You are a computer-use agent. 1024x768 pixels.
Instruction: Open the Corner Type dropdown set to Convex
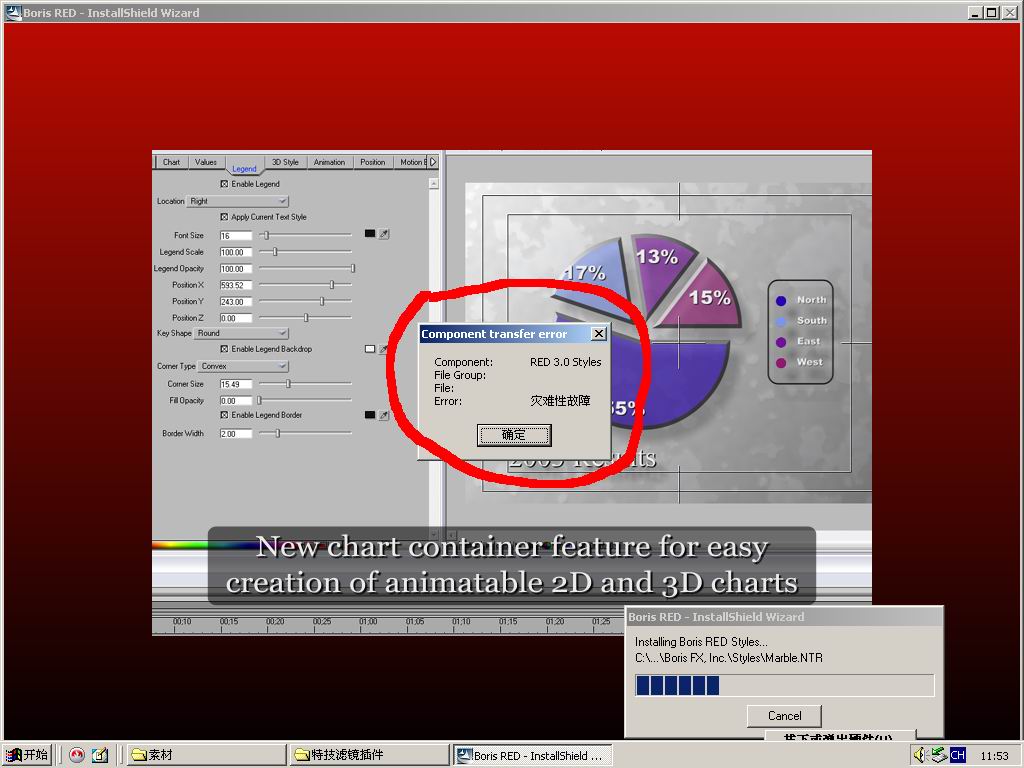point(243,366)
